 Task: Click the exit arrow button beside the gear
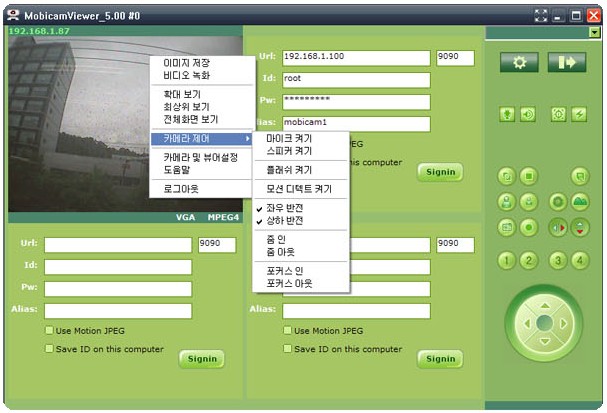coord(567,62)
